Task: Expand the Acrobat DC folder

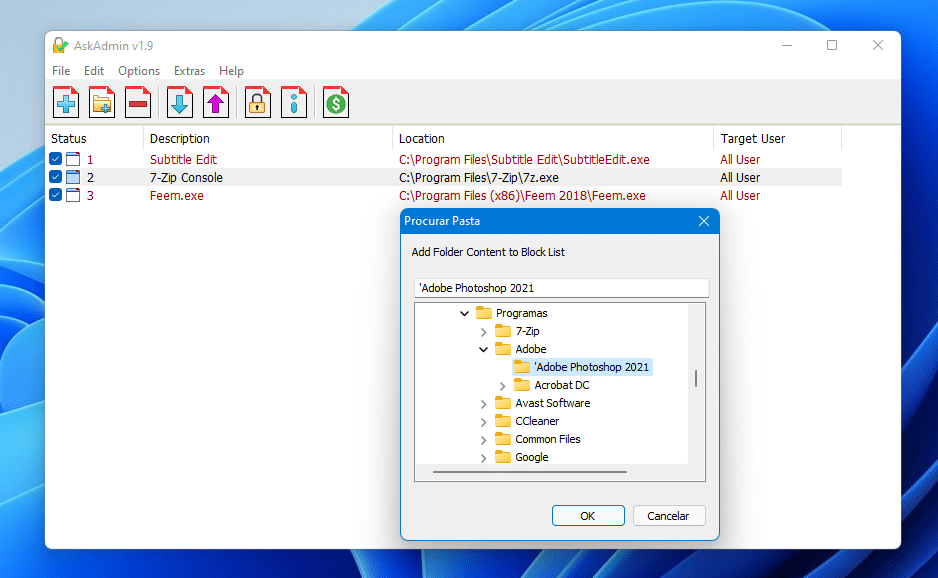Action: pos(503,385)
